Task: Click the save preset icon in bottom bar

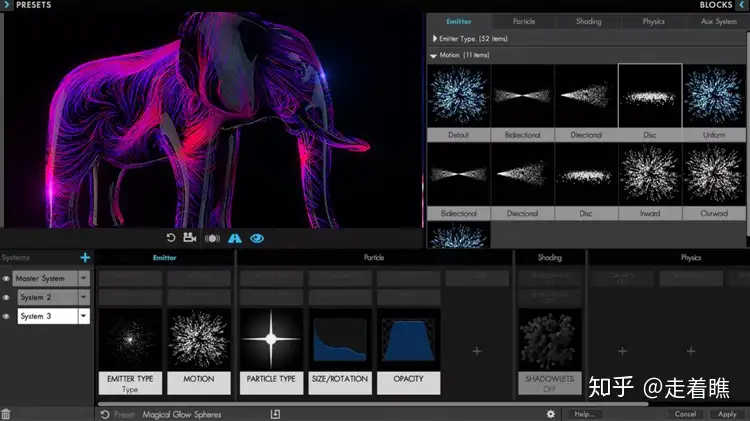Action: tap(275, 414)
